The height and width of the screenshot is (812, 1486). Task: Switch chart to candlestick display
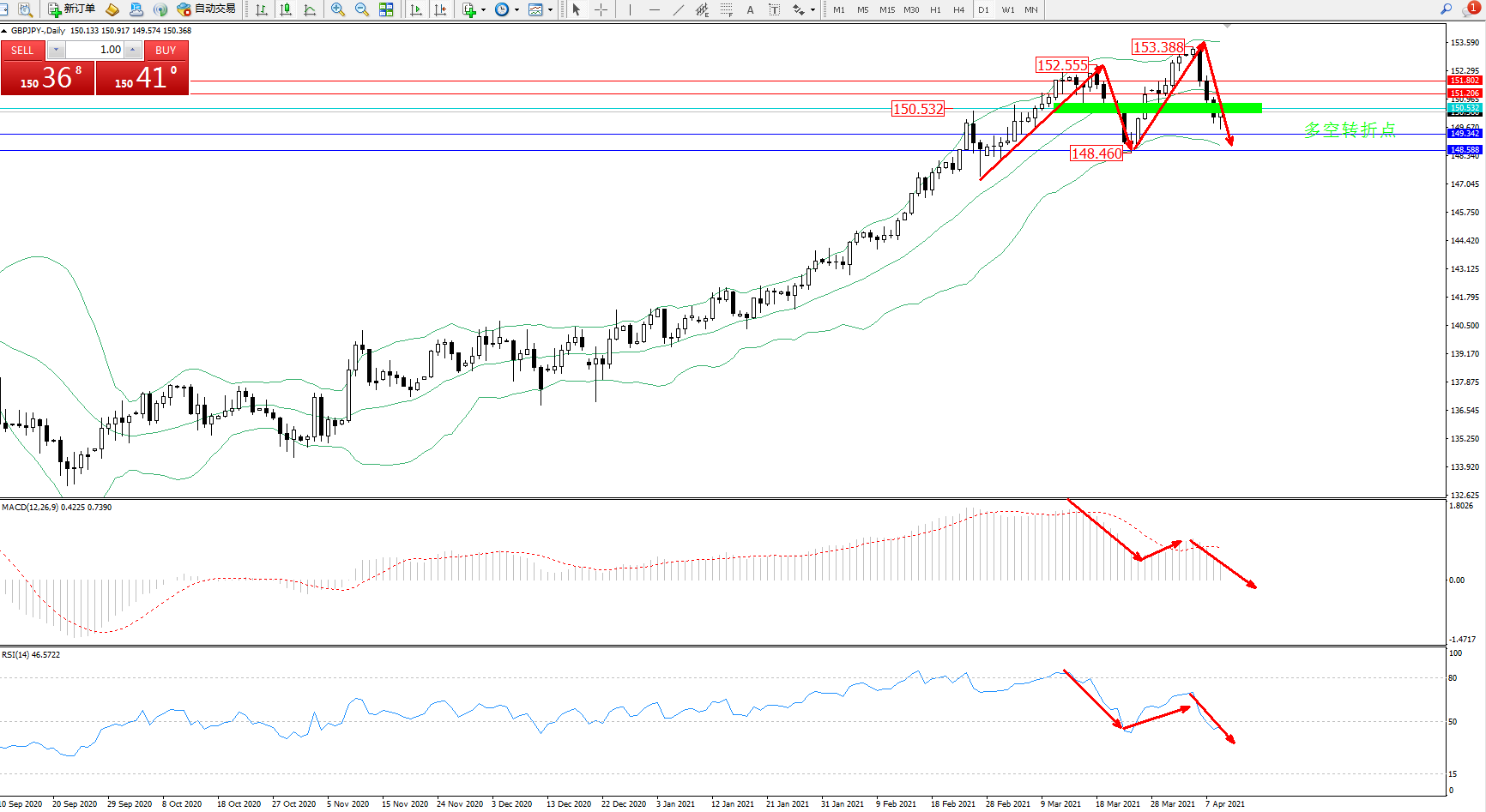(286, 9)
